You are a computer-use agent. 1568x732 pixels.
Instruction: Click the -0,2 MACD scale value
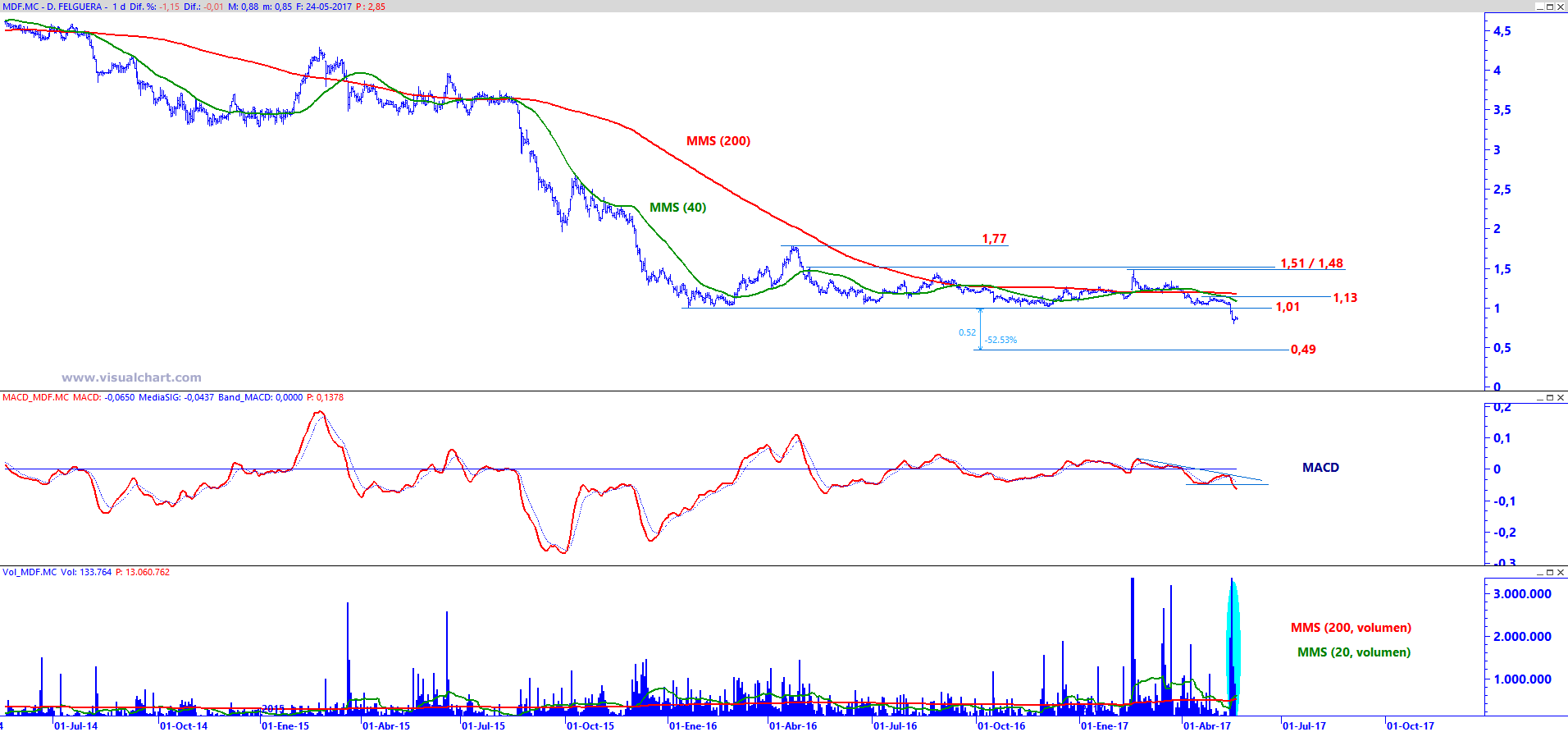pyautogui.click(x=1504, y=533)
